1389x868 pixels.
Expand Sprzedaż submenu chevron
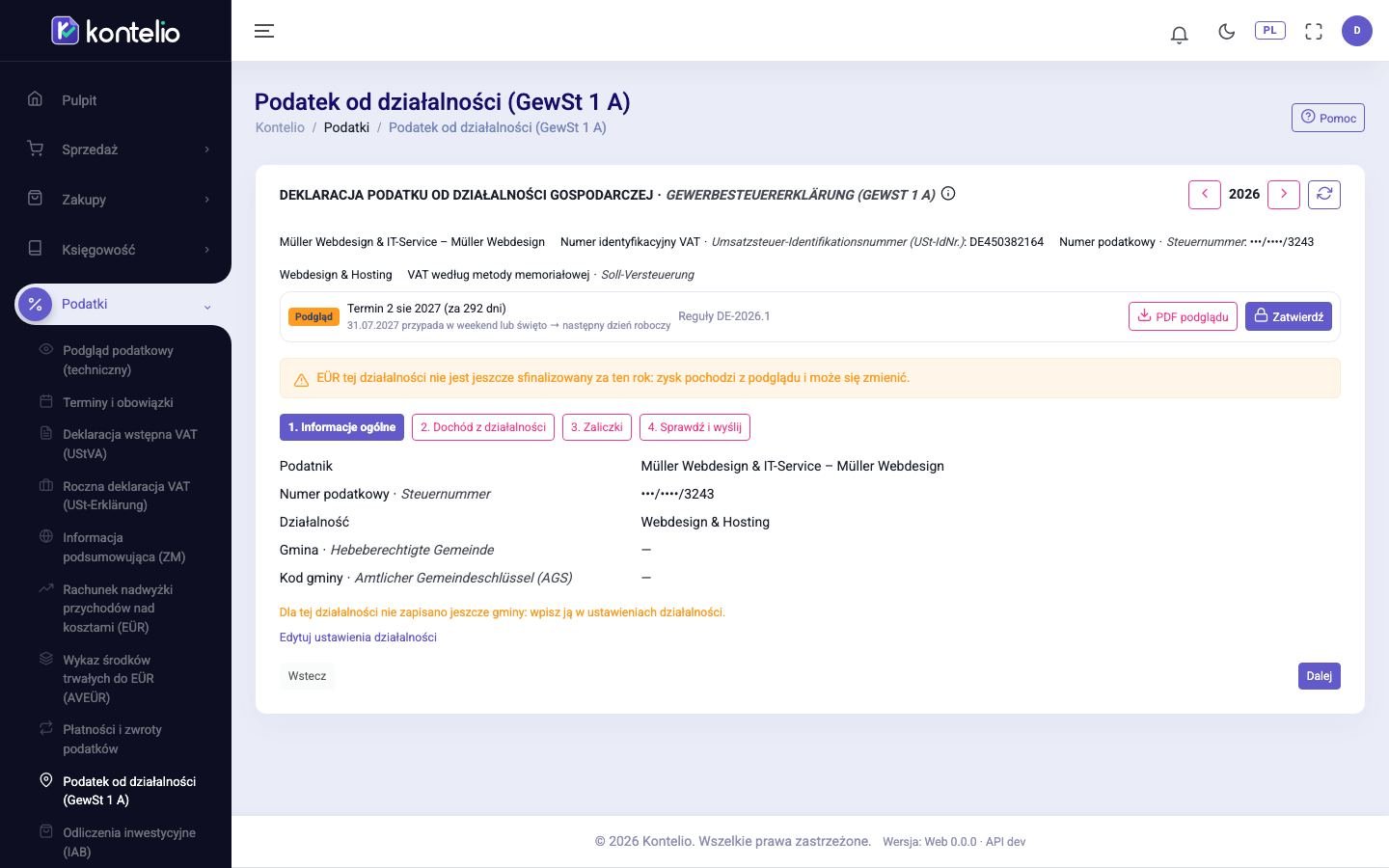pos(206,149)
